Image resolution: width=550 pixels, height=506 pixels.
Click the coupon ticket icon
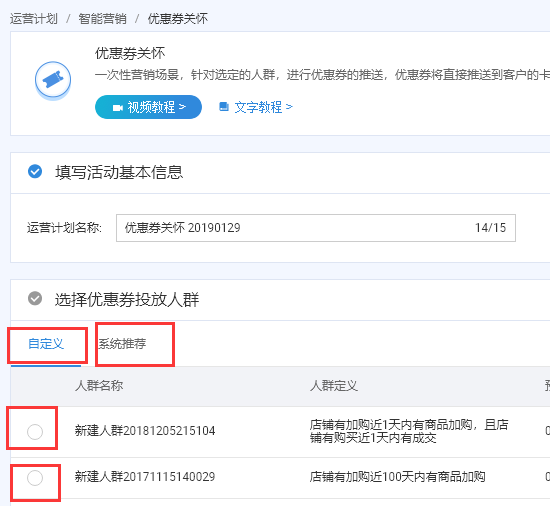pos(53,80)
